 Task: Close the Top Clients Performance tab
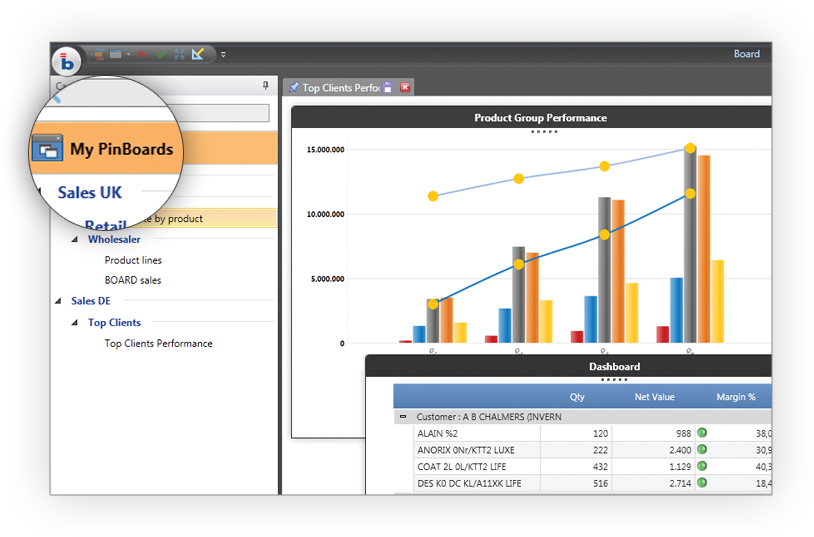(x=405, y=88)
